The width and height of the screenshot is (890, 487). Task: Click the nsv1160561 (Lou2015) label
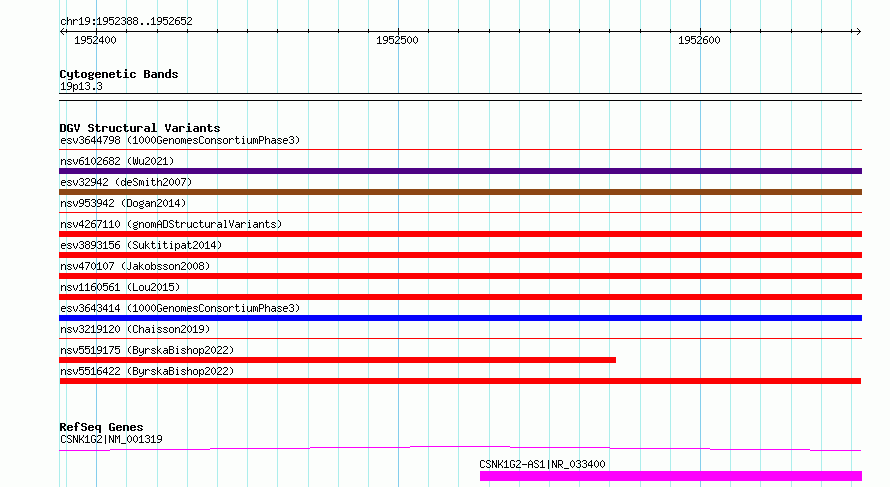click(x=120, y=287)
